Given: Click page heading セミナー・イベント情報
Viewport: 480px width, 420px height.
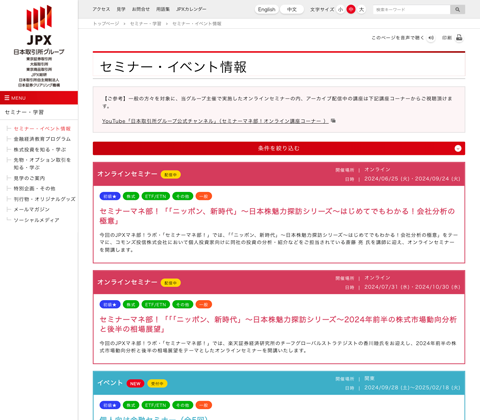Looking at the screenshot, I should point(173,67).
